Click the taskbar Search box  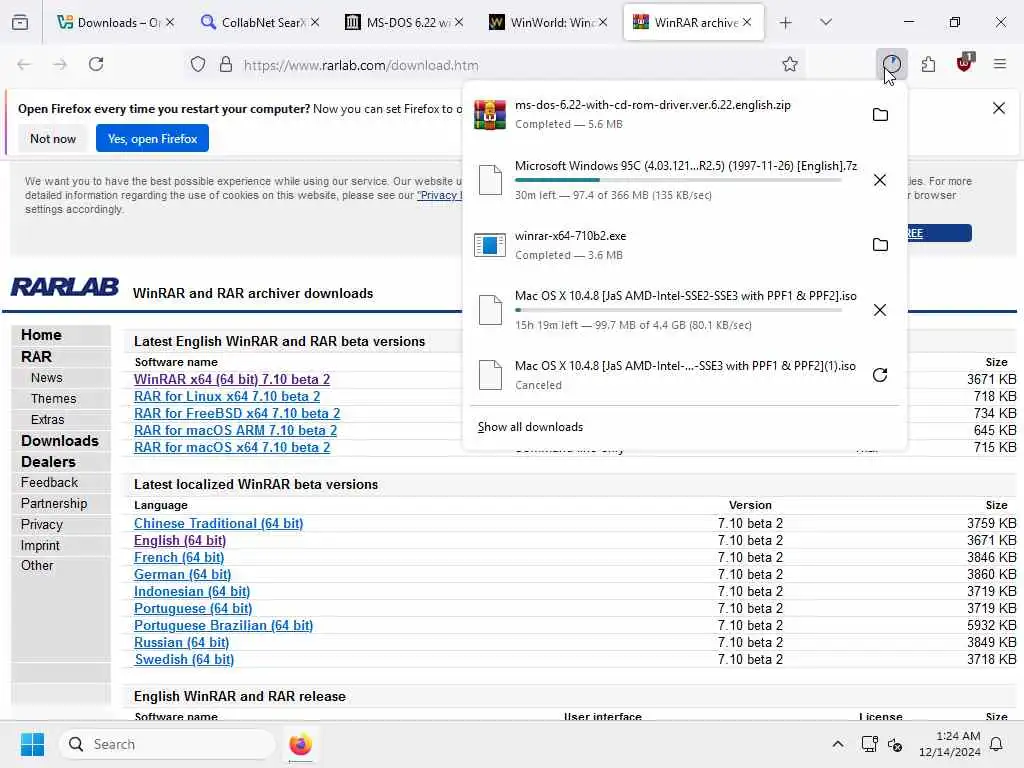point(168,744)
